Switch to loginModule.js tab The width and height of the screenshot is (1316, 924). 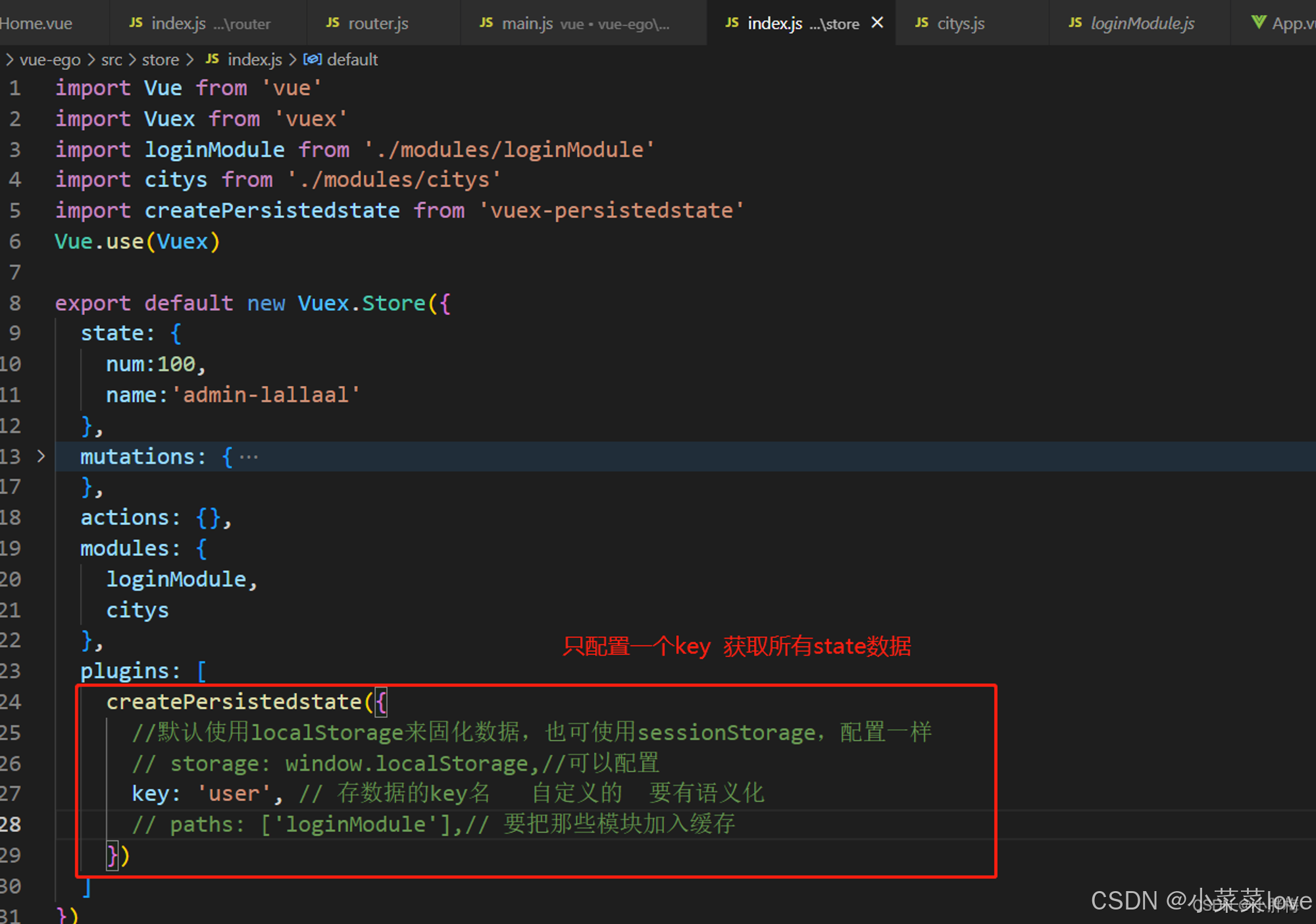click(1142, 24)
